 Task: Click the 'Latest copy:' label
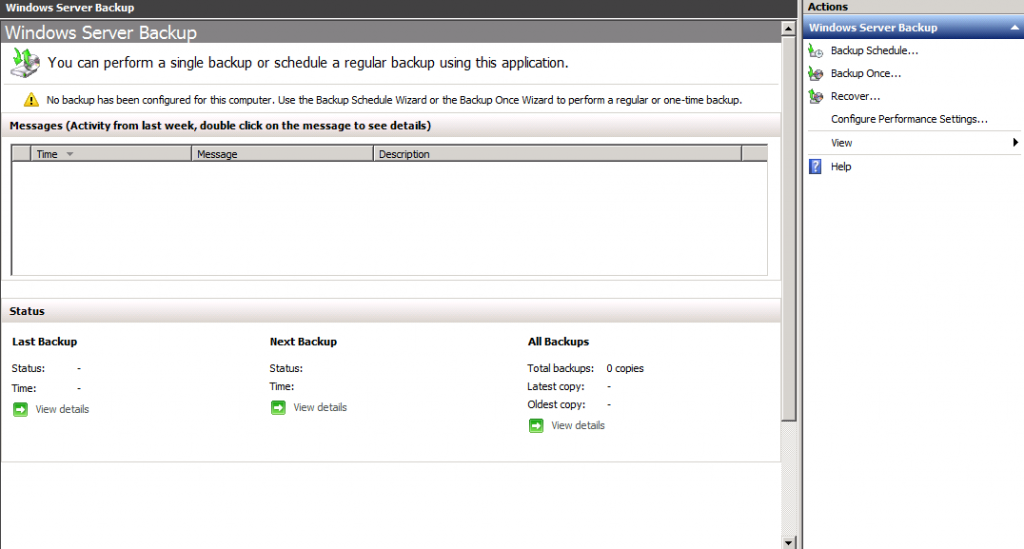tap(556, 386)
